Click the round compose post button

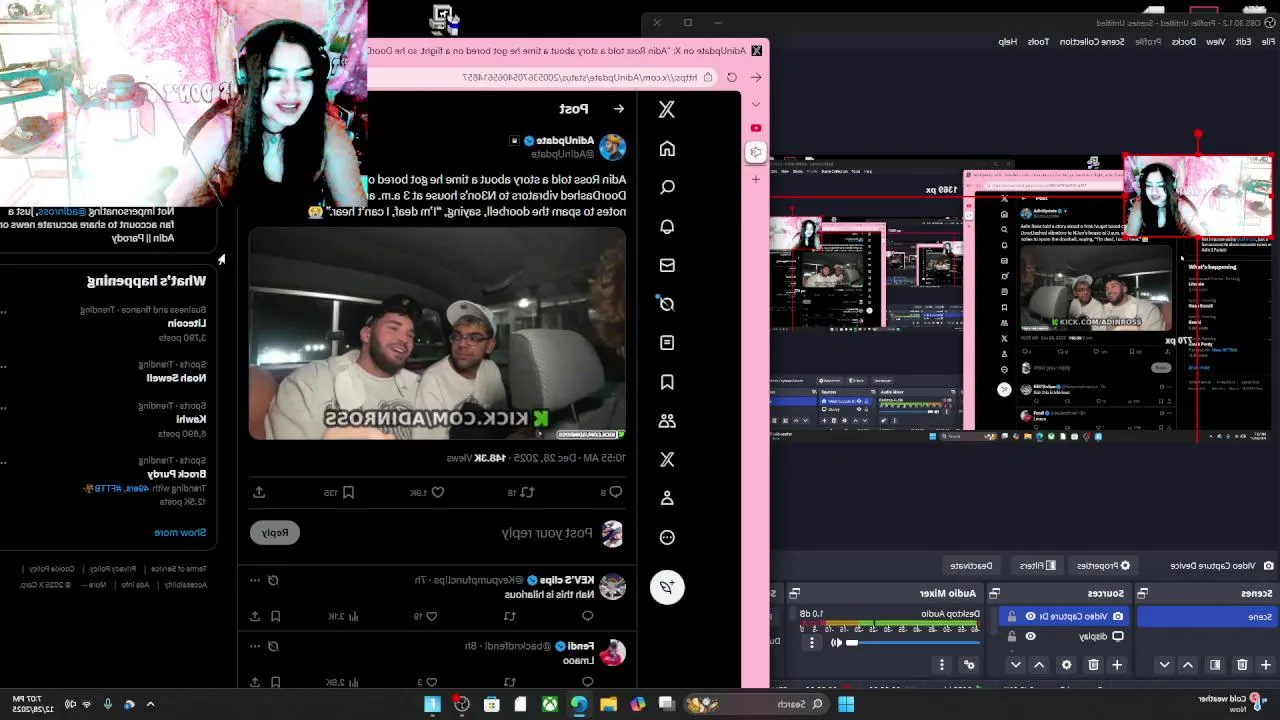667,587
